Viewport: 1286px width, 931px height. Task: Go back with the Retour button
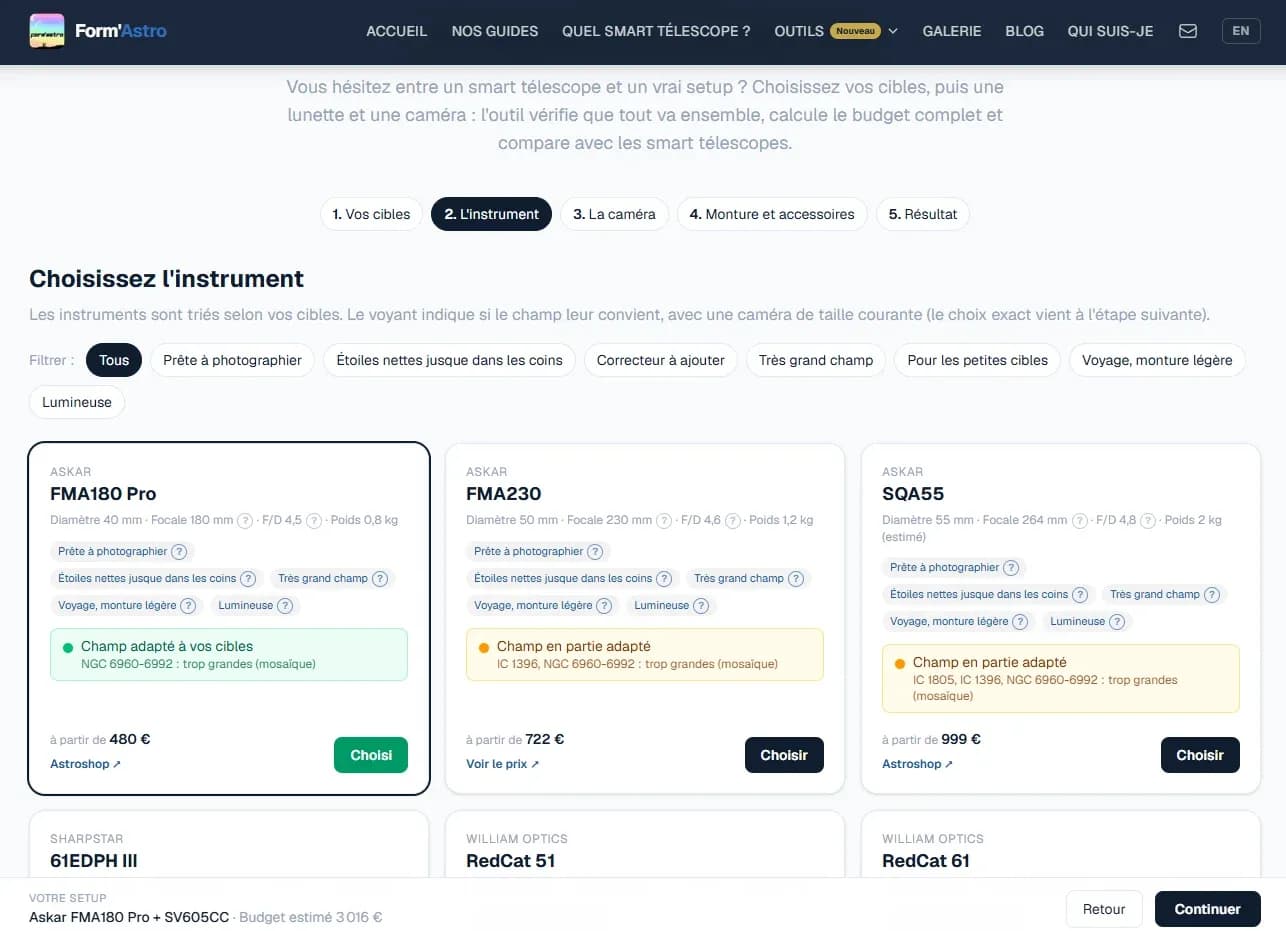point(1104,909)
